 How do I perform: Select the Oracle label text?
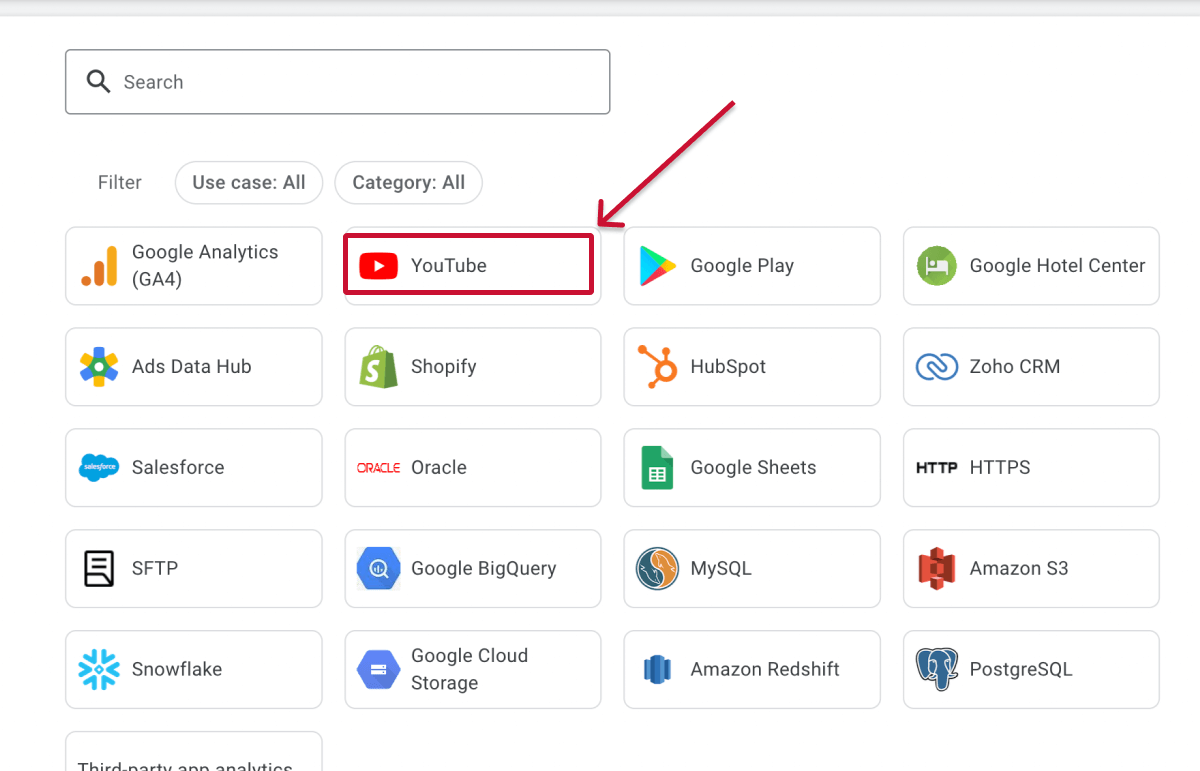[439, 468]
